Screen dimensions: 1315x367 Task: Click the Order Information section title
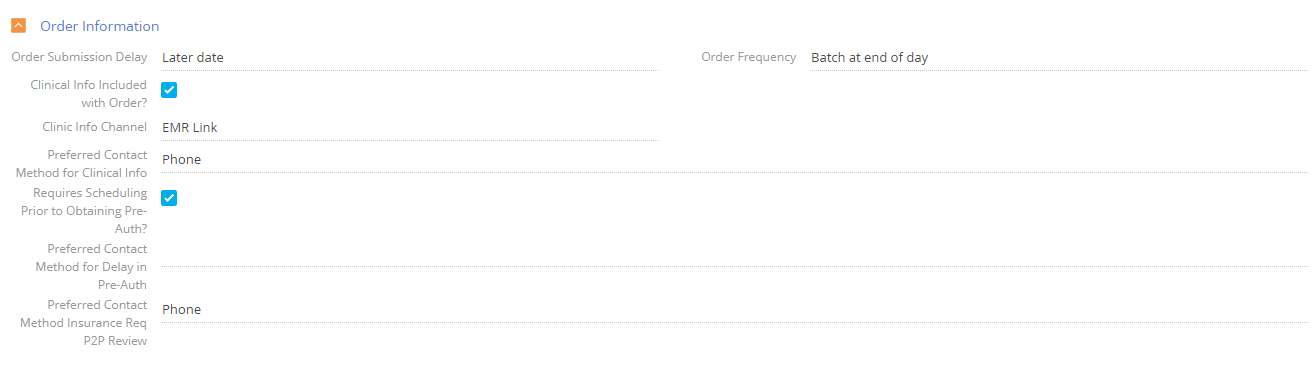99,26
